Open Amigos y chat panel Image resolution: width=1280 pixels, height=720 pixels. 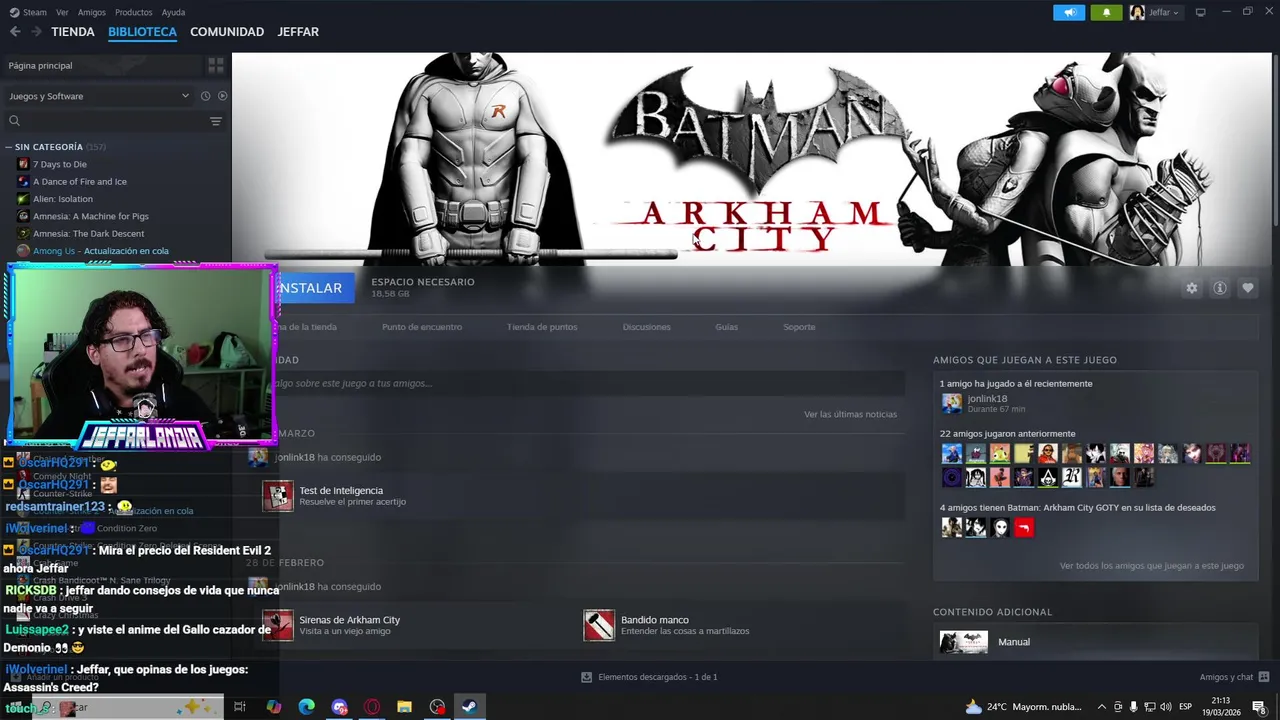[1235, 677]
